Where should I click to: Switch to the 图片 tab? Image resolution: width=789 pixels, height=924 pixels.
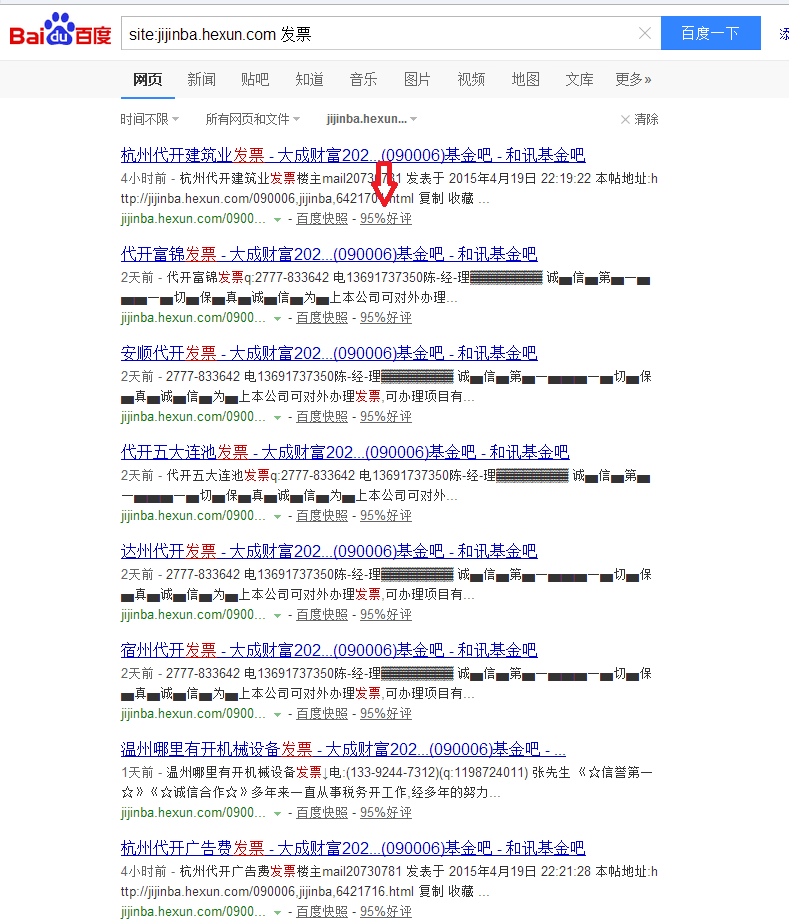pyautogui.click(x=417, y=80)
